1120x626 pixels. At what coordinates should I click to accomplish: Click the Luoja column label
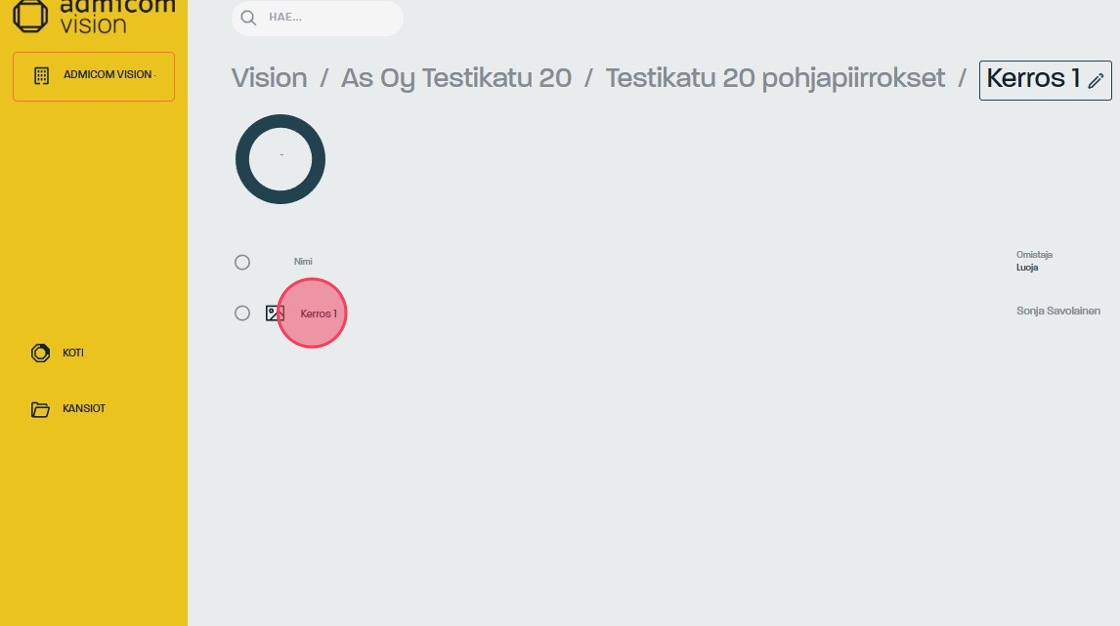[x=1027, y=268]
